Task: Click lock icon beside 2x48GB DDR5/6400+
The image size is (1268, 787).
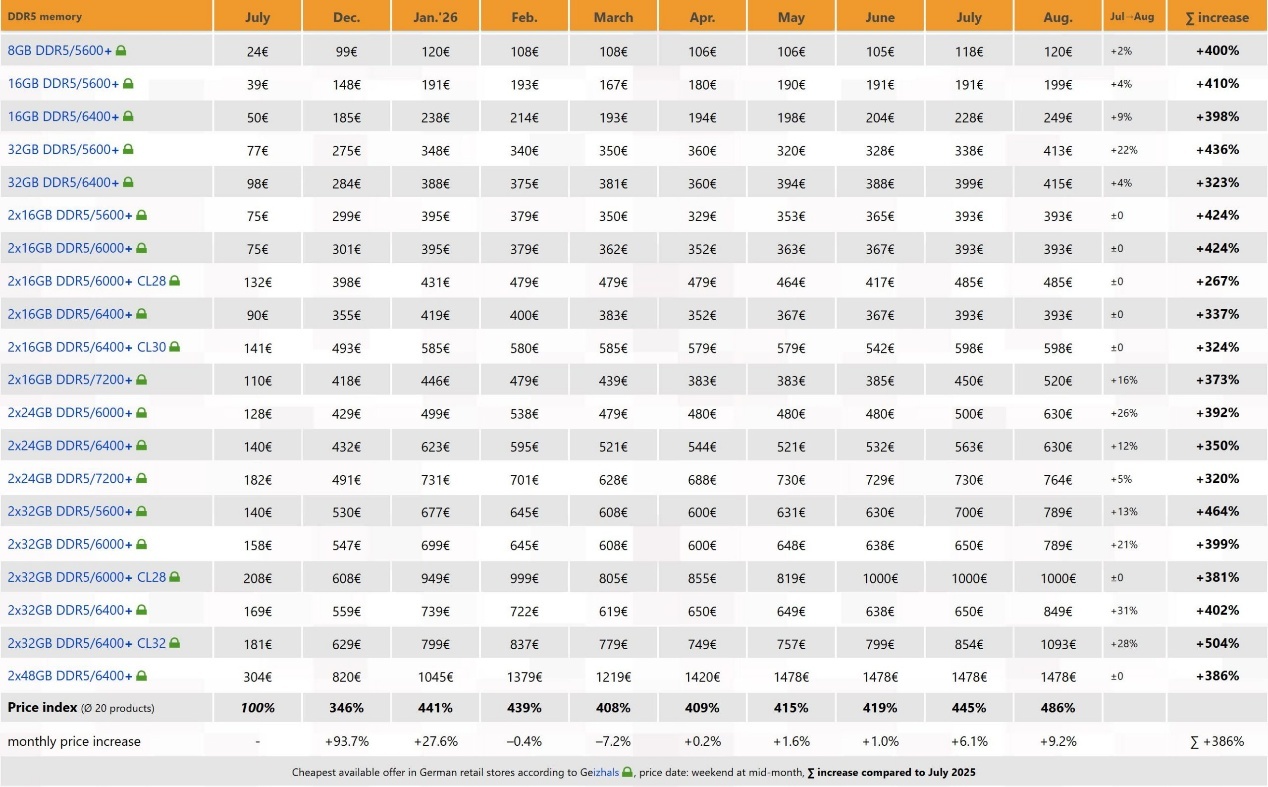Action: coord(141,676)
